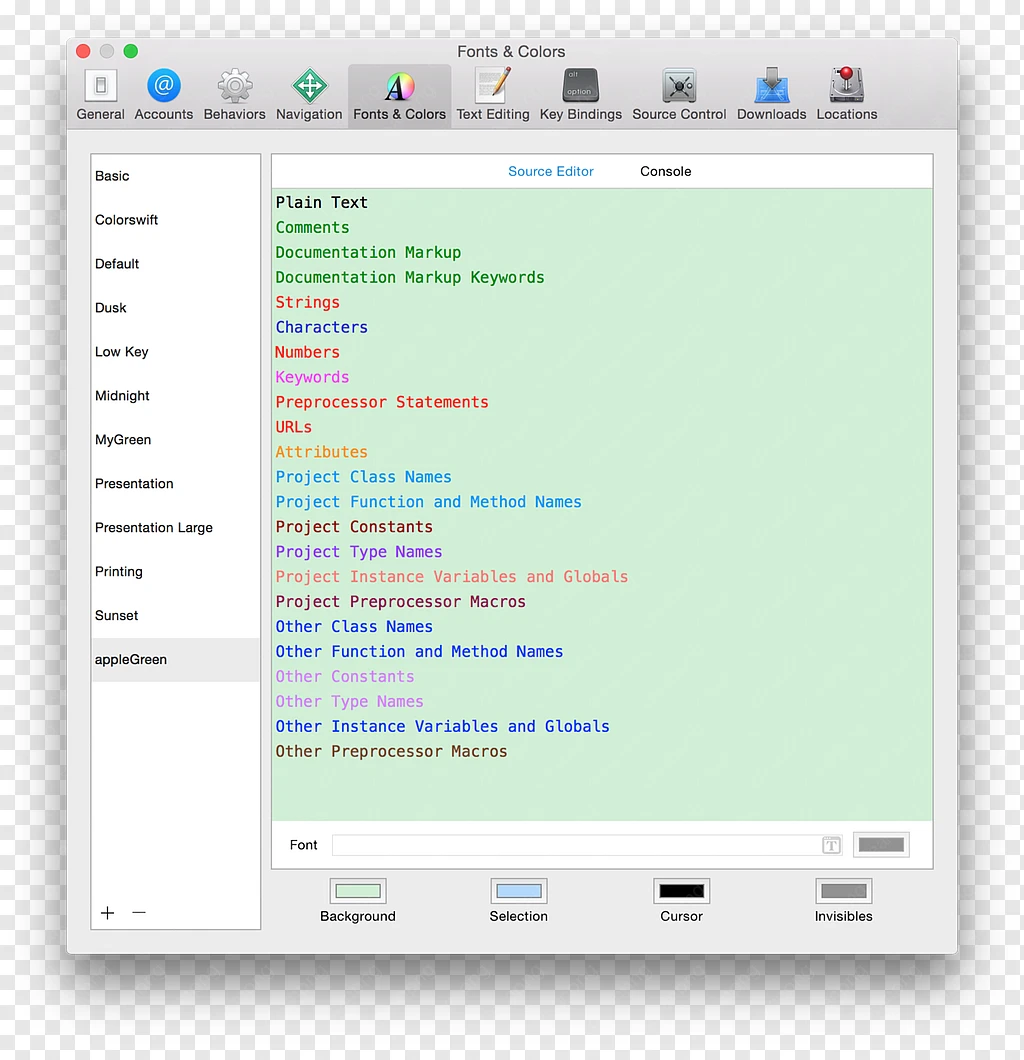Click the Font text field
This screenshot has height=1060, width=1024.
(x=587, y=845)
